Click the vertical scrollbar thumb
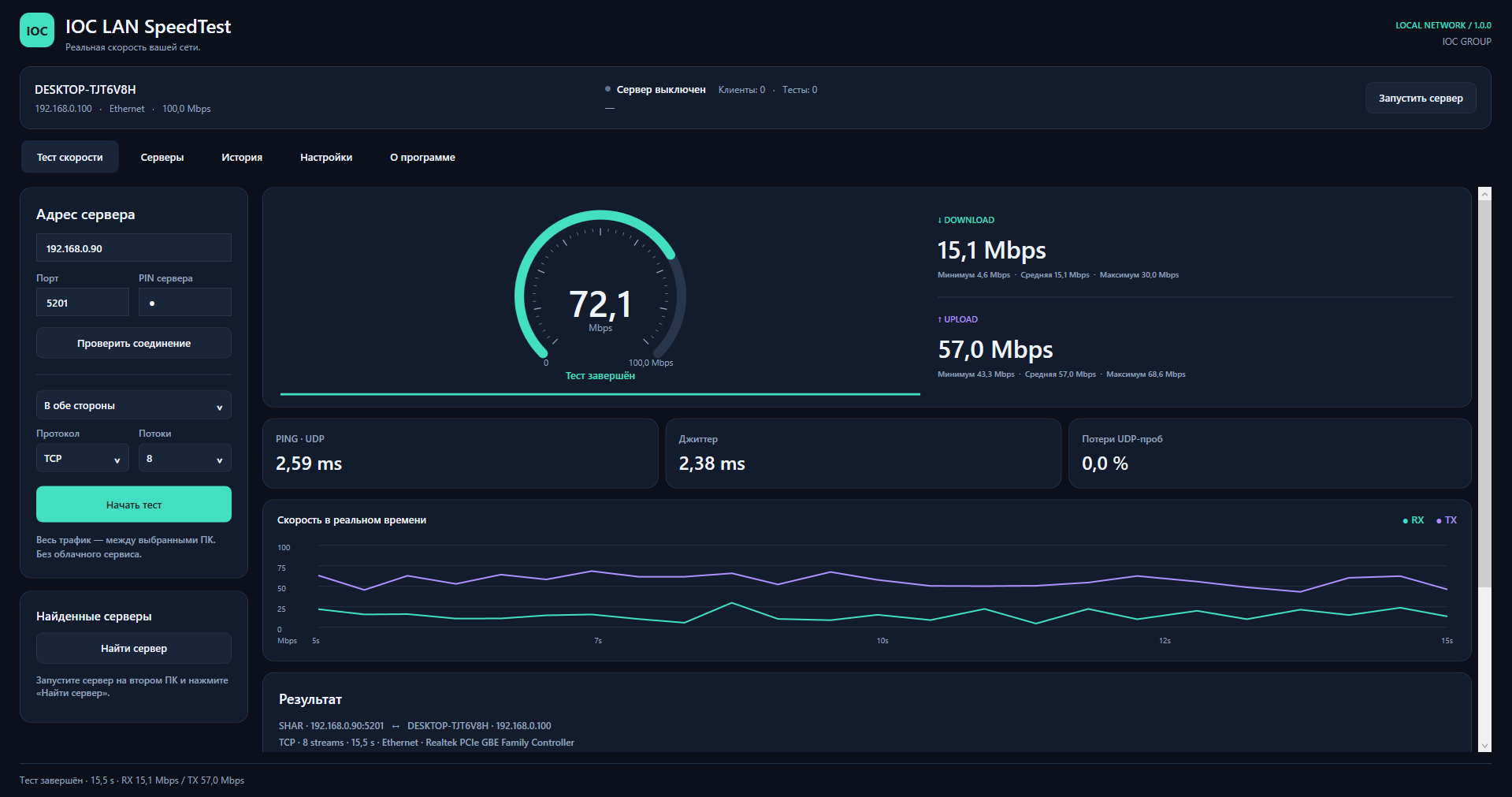This screenshot has height=797, width=1512. tap(1484, 394)
